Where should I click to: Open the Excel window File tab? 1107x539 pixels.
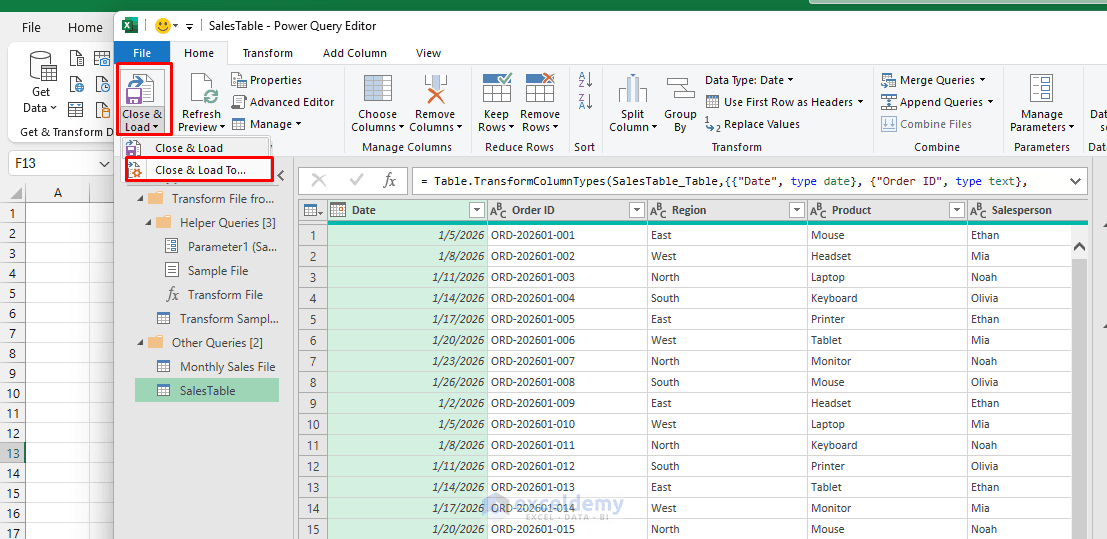click(x=31, y=28)
